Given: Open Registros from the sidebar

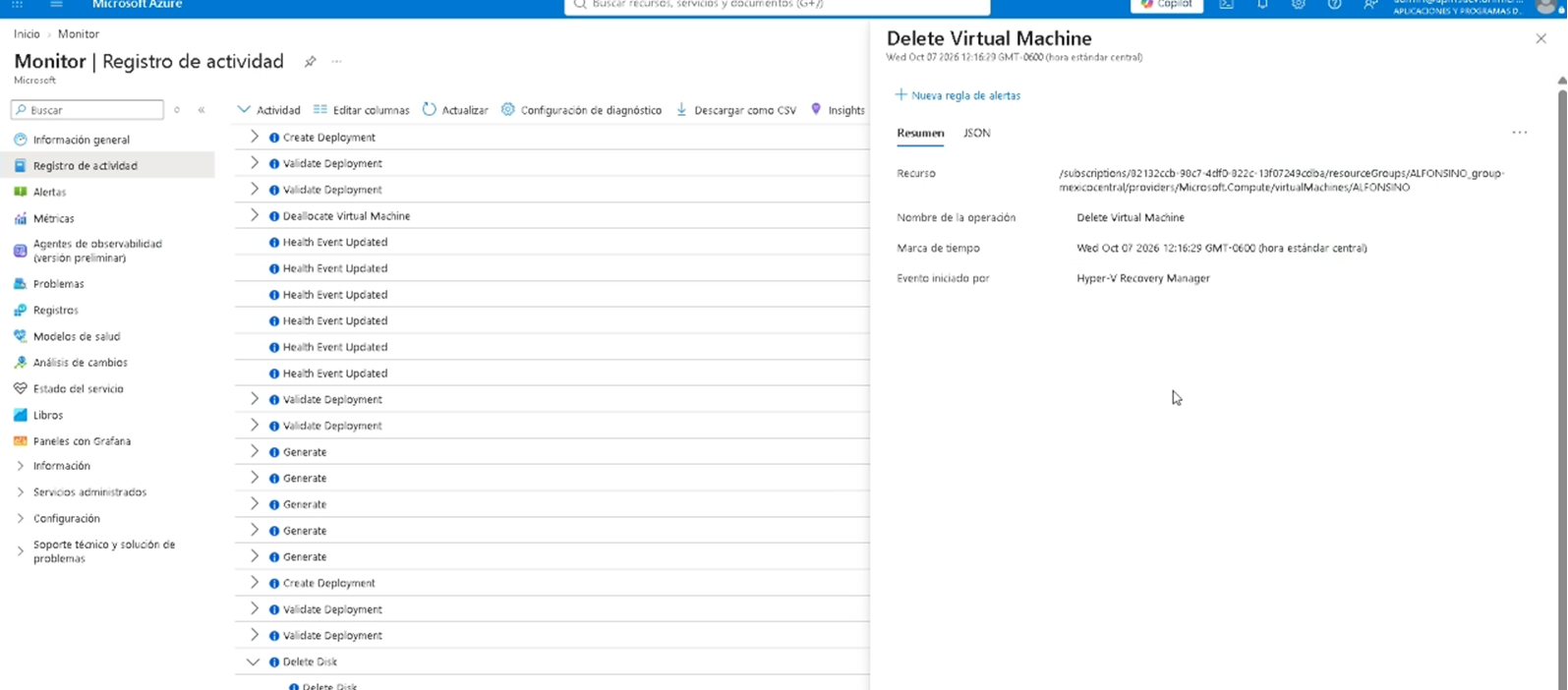Looking at the screenshot, I should pos(55,310).
